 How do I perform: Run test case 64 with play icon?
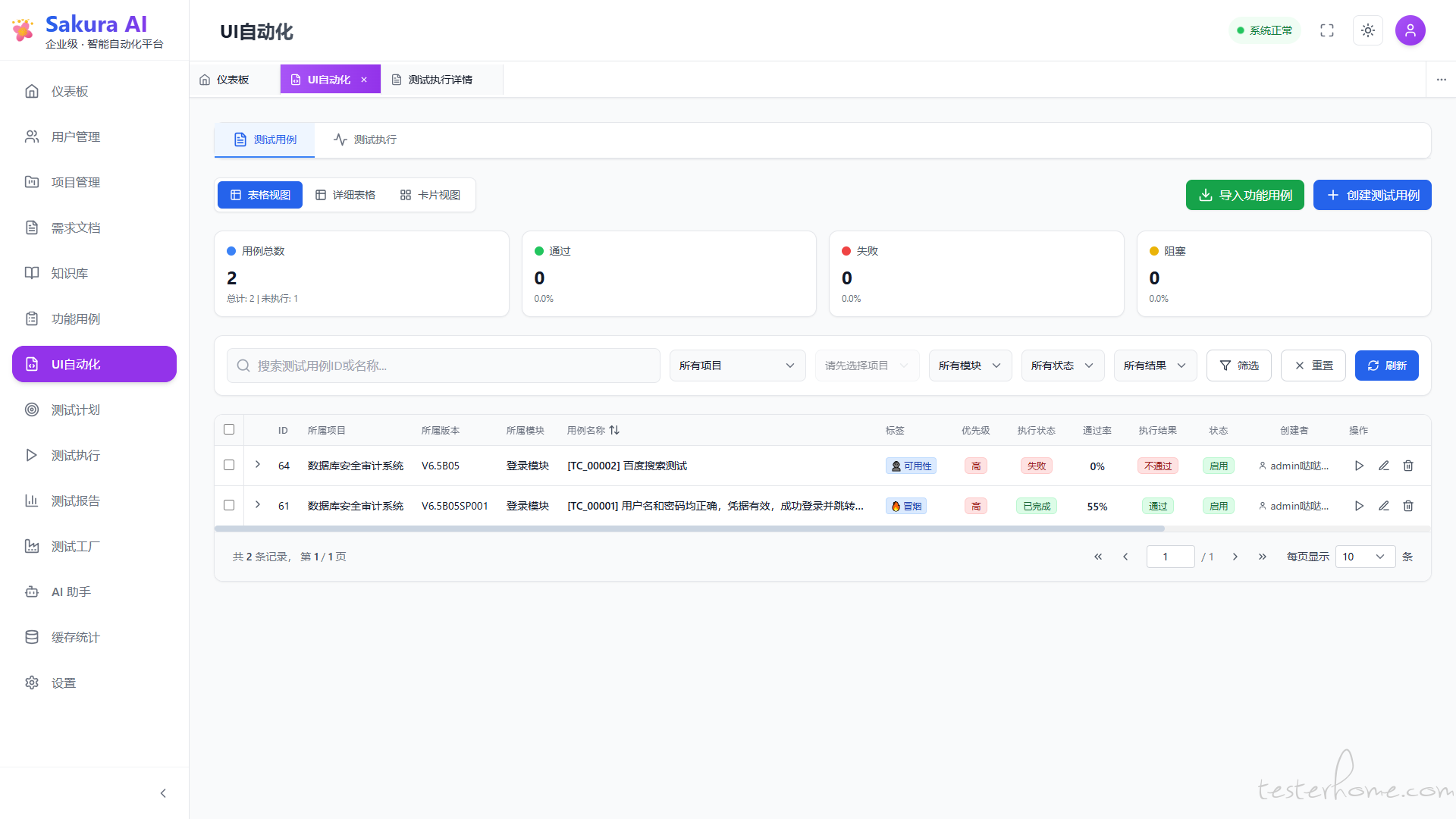pos(1359,466)
